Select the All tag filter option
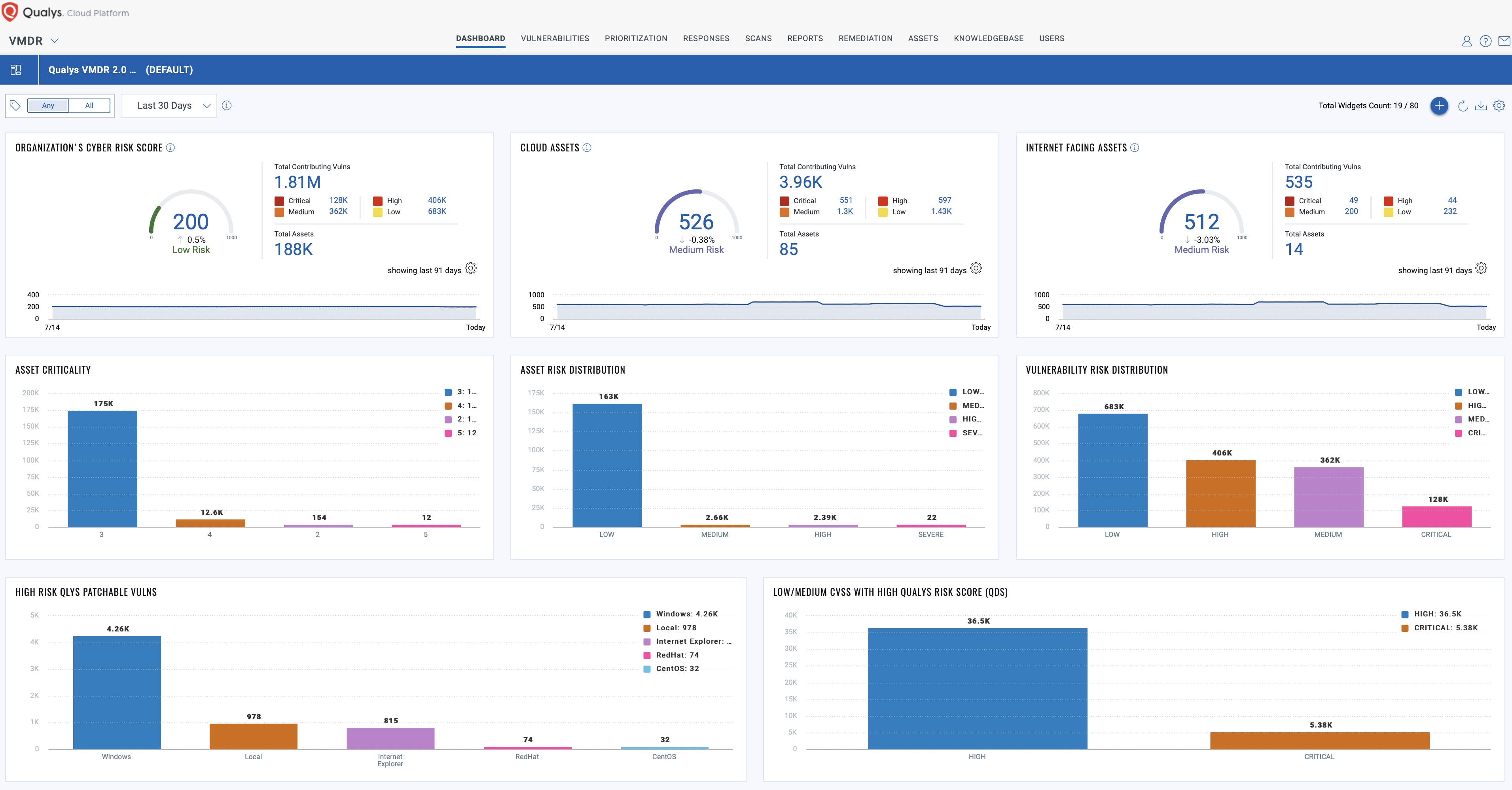This screenshot has height=790, width=1512. (89, 106)
